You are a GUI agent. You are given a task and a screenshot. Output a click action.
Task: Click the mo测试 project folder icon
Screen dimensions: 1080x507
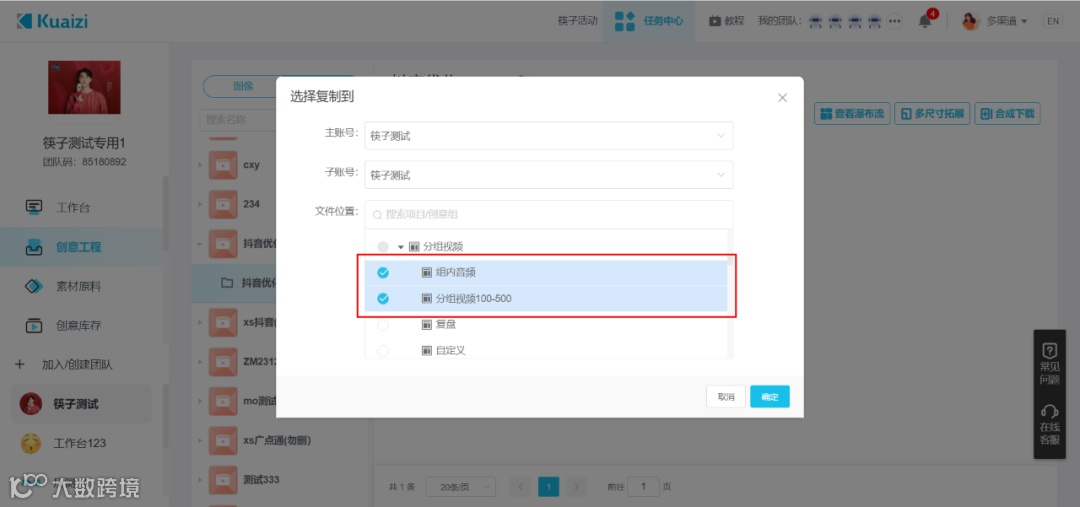[x=222, y=400]
